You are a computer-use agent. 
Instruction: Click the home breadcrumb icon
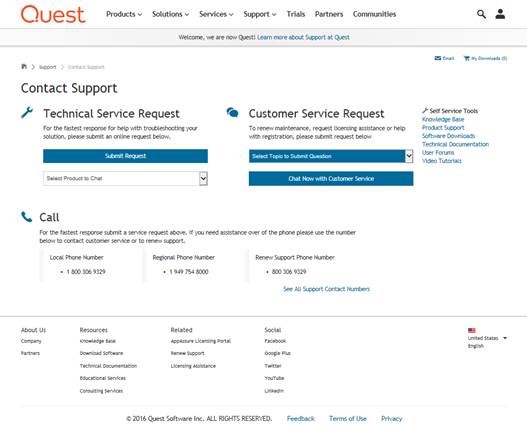pos(24,67)
